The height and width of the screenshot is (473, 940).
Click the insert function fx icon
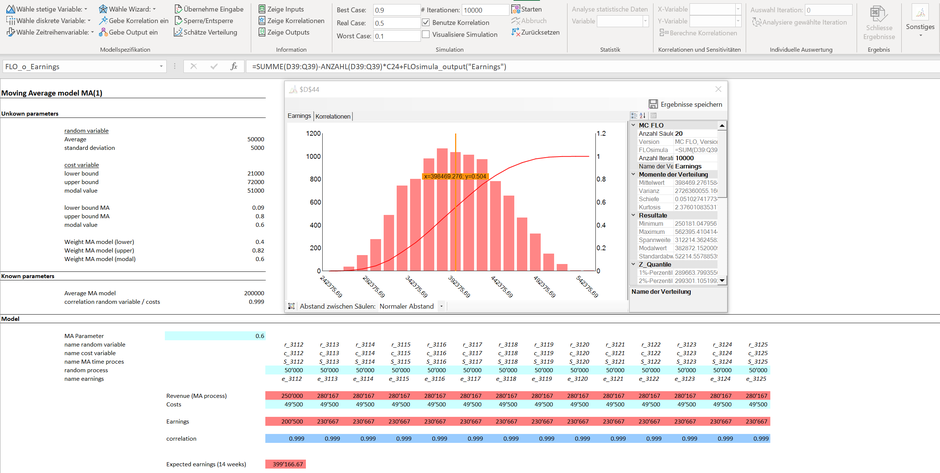(234, 67)
